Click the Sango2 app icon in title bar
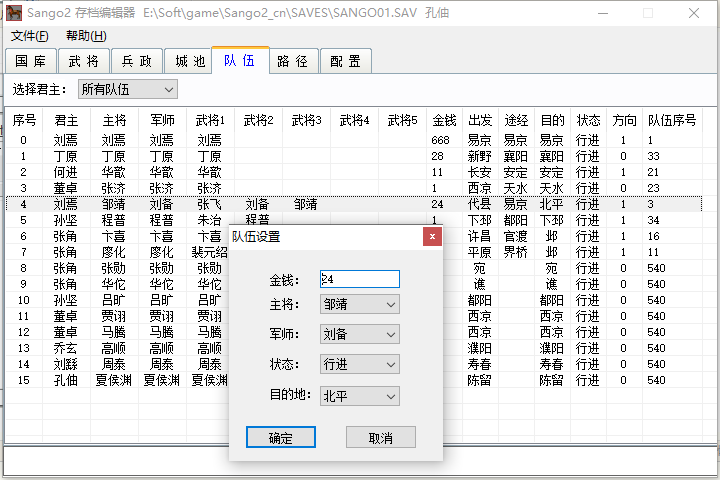The image size is (720, 480). coord(14,13)
